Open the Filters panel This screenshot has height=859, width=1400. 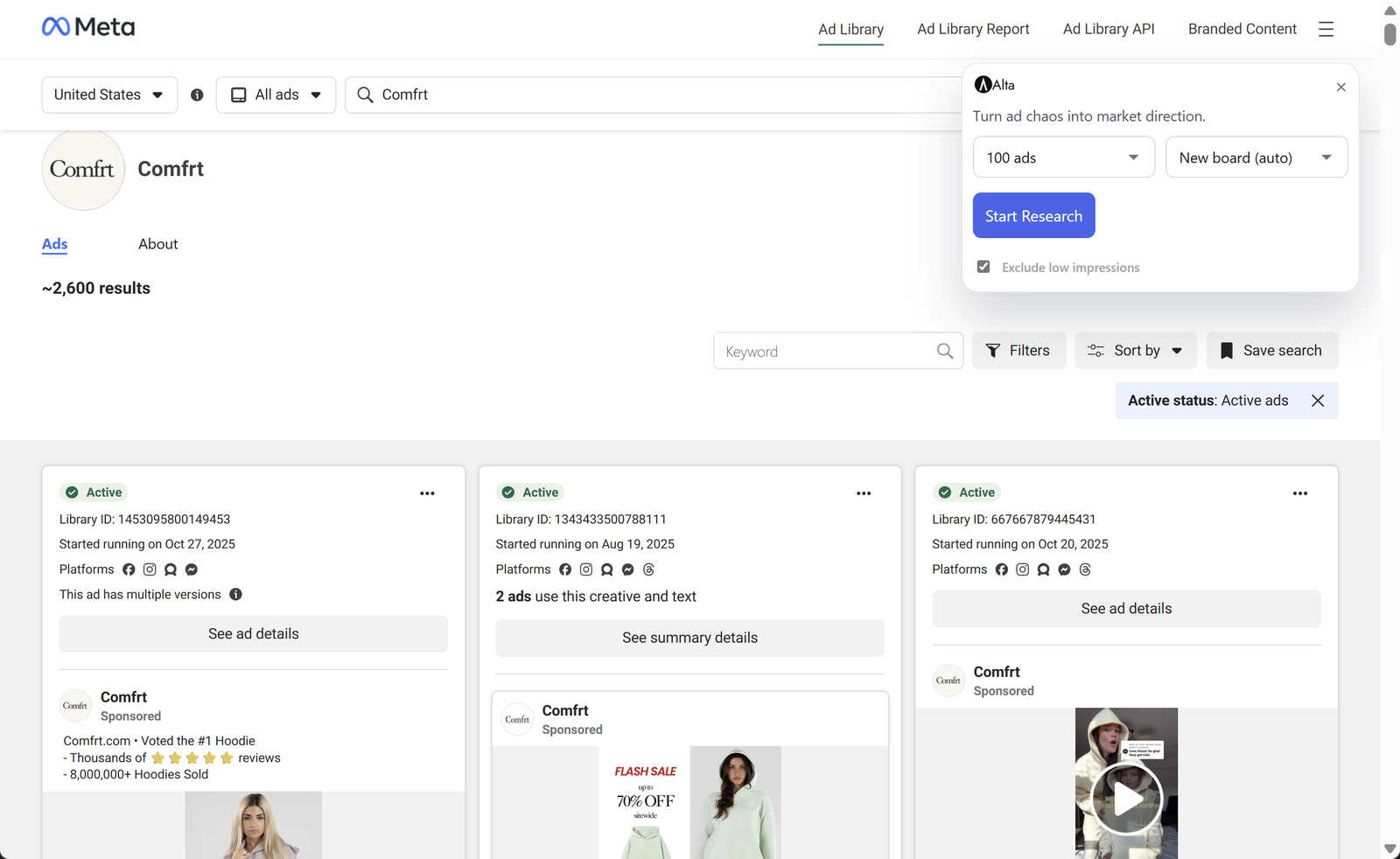pyautogui.click(x=1018, y=350)
